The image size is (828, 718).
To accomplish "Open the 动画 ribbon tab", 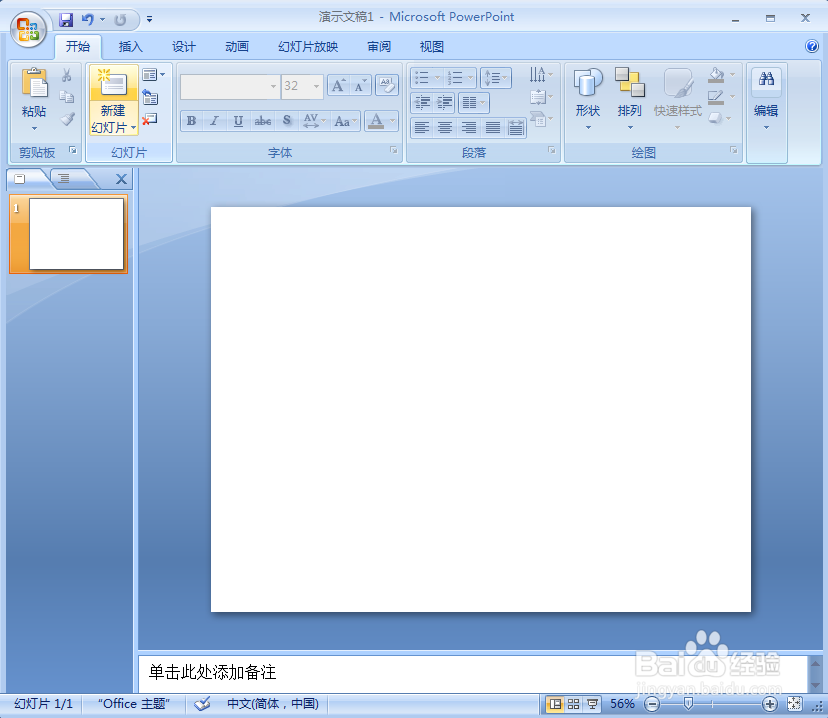I will tap(236, 47).
